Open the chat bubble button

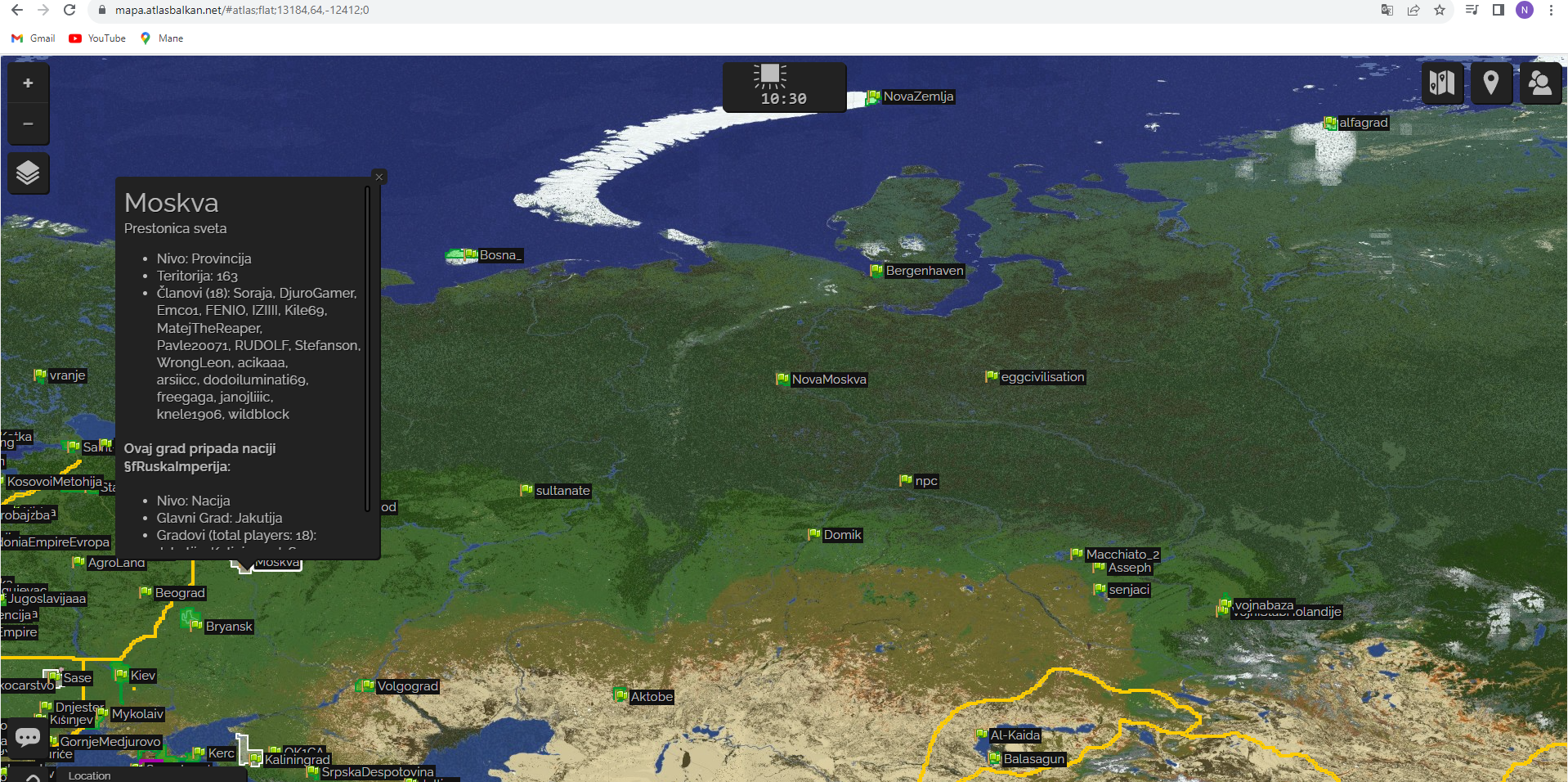(28, 737)
